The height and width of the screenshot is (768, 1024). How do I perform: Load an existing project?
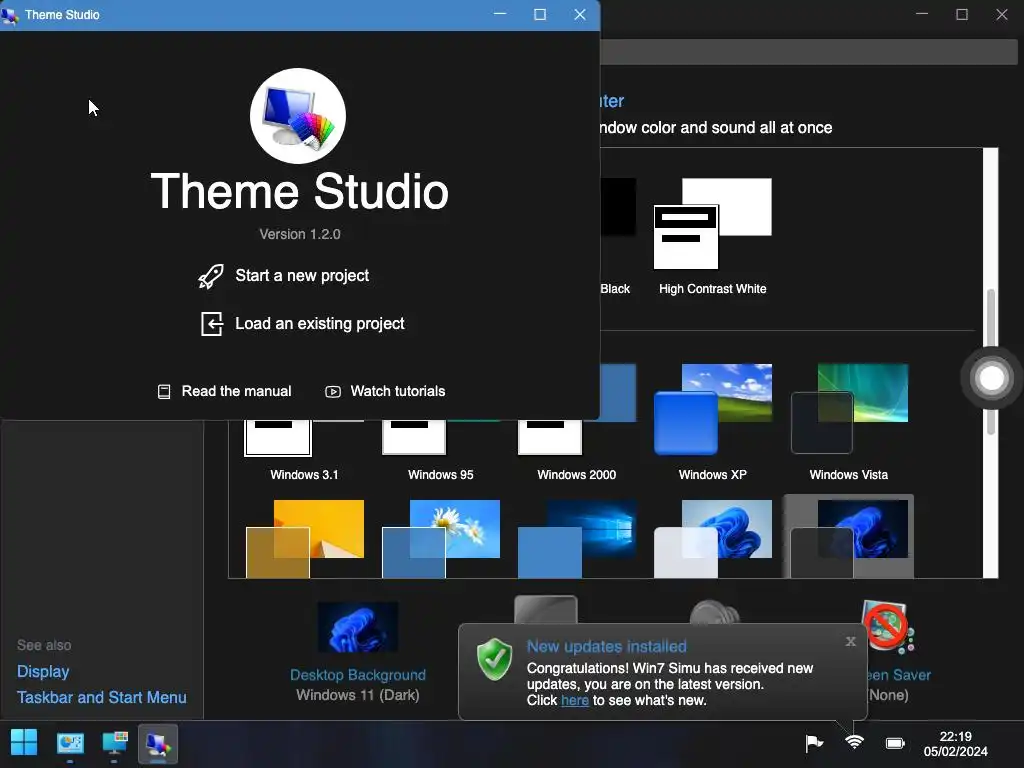coord(302,324)
